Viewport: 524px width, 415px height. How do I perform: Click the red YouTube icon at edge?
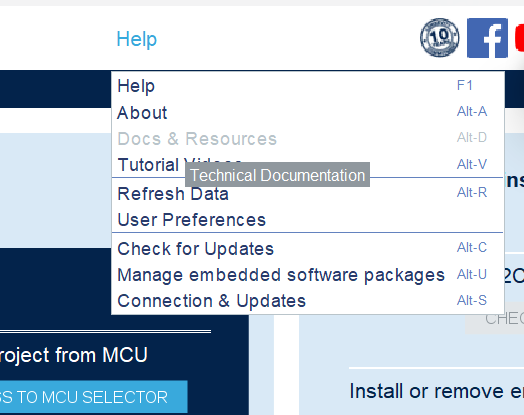(520, 38)
